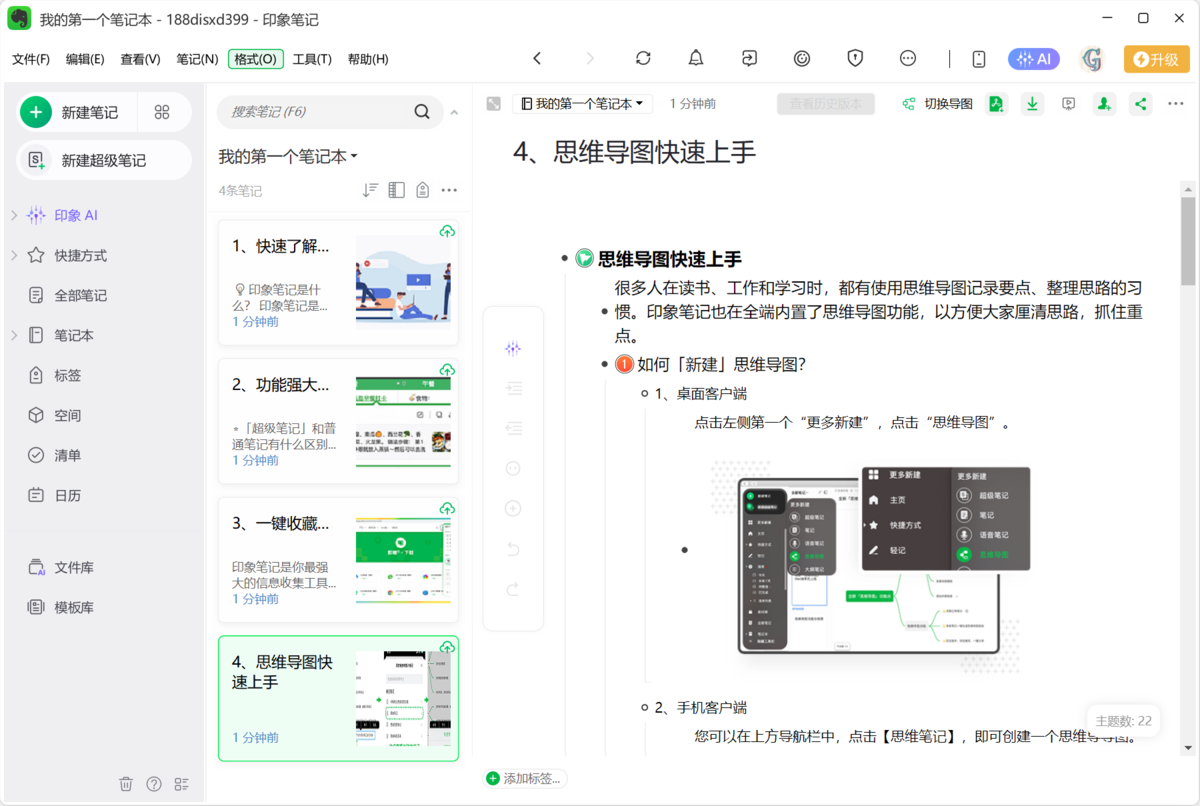The image size is (1200, 806).
Task: Open the AI assistant icon in the floating editor toolbar
Action: [x=513, y=348]
